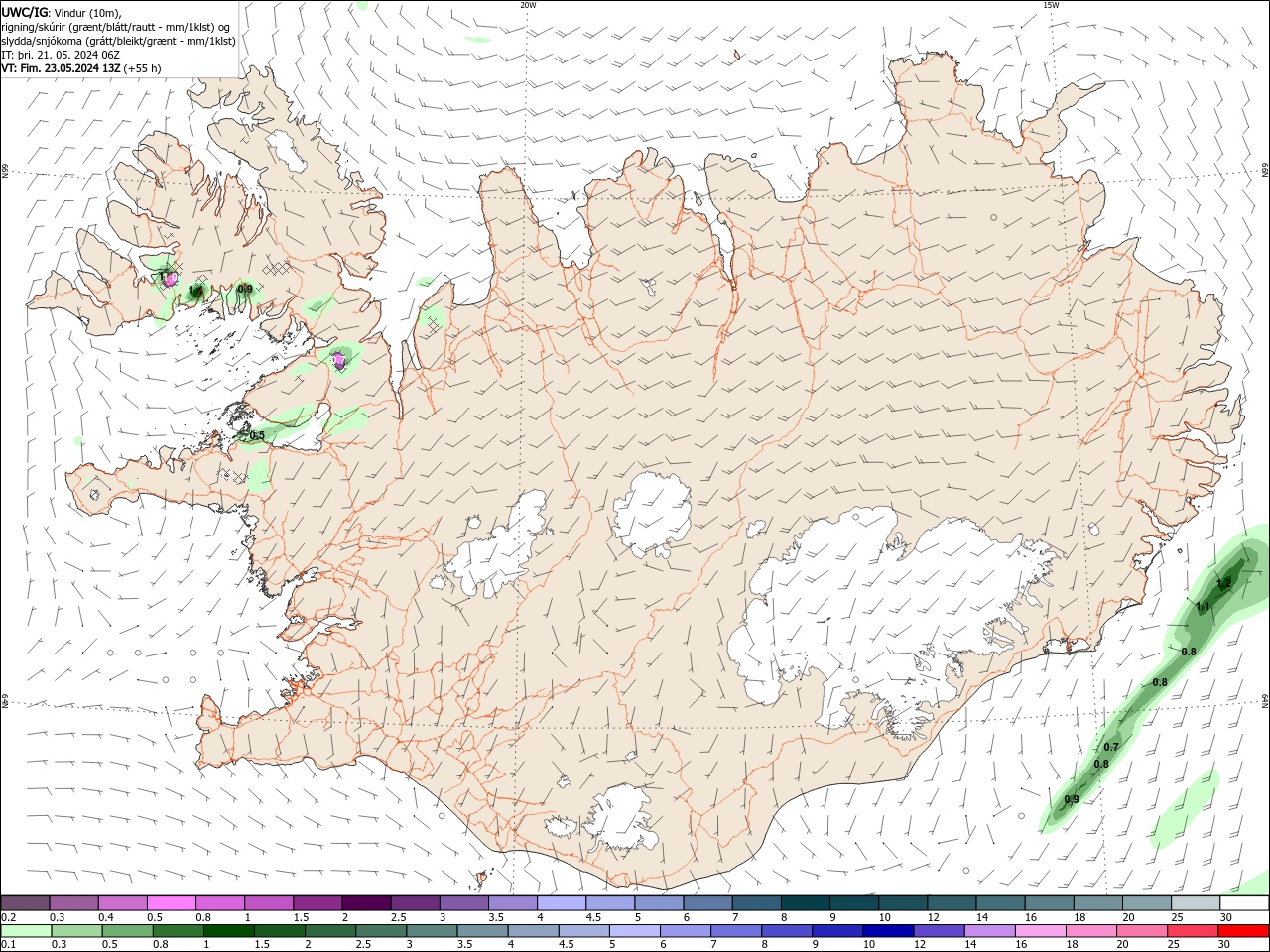The width and height of the screenshot is (1270, 952).
Task: Click the '0.2' label in the snow legend
Action: [x=8, y=917]
